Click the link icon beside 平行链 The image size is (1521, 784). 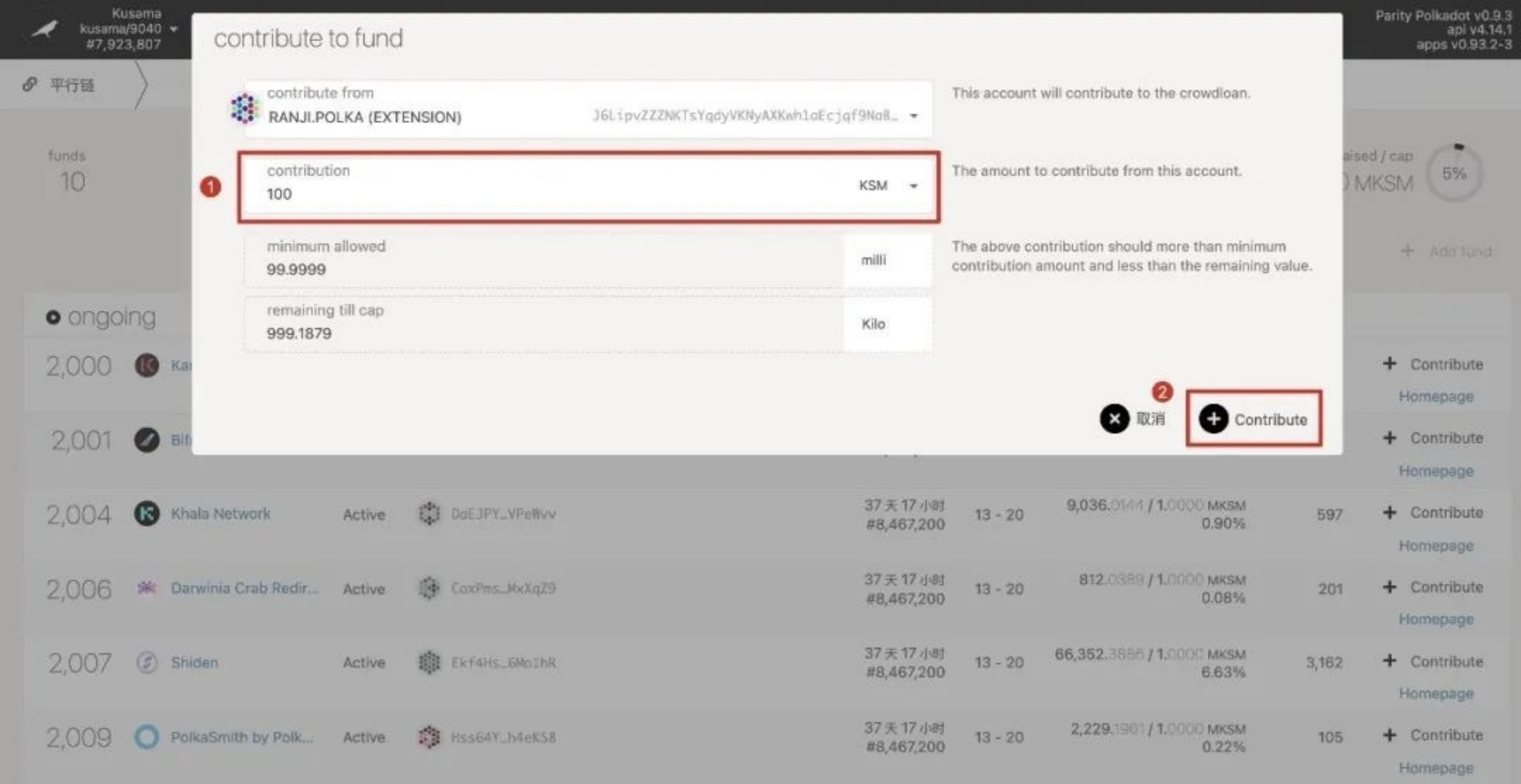click(30, 85)
